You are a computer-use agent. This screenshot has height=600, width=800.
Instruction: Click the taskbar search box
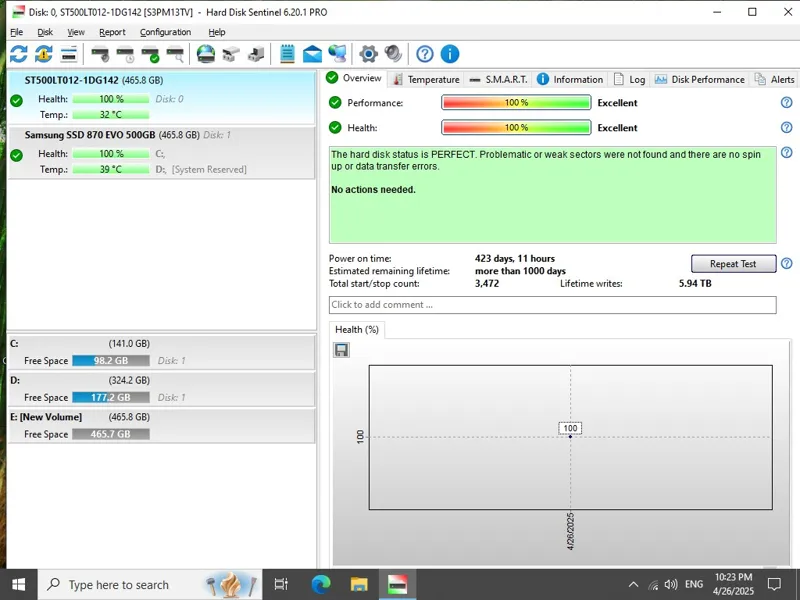149,584
